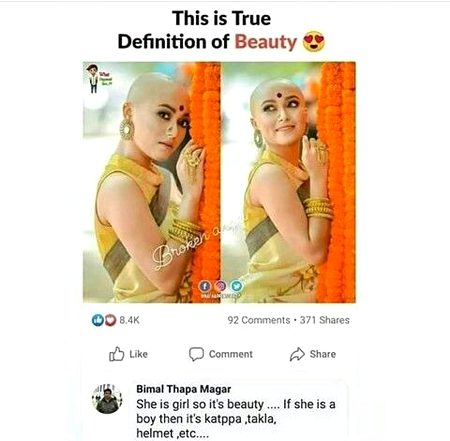Open the 92 Comments link

coord(259,320)
